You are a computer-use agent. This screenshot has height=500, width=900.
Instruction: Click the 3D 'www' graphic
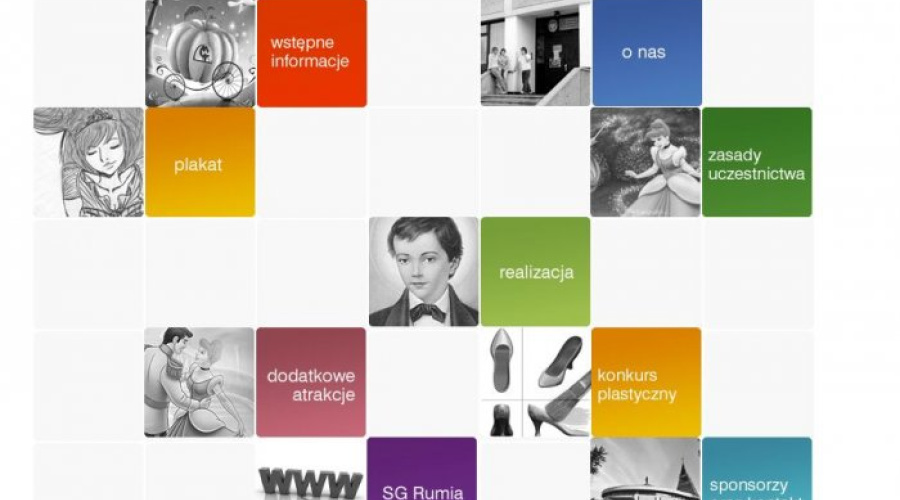tap(311, 470)
